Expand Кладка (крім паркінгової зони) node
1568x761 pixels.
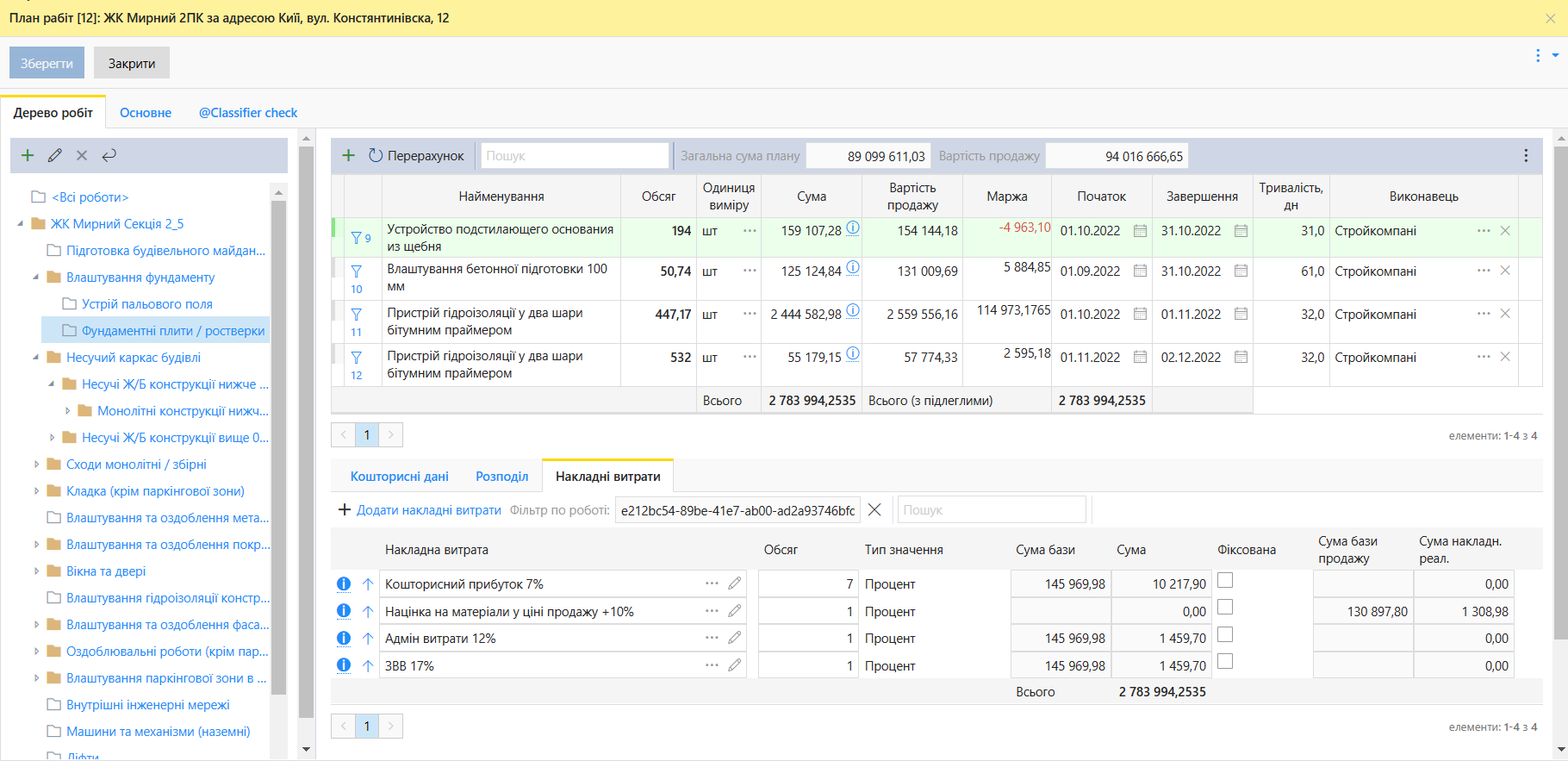[x=36, y=491]
